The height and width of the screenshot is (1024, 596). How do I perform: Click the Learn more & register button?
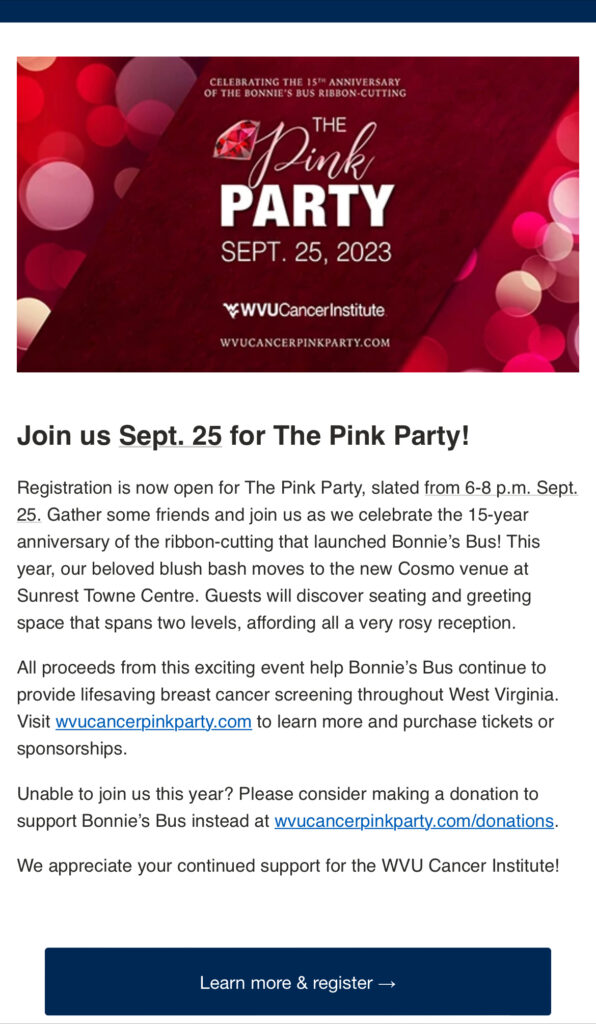tap(298, 982)
